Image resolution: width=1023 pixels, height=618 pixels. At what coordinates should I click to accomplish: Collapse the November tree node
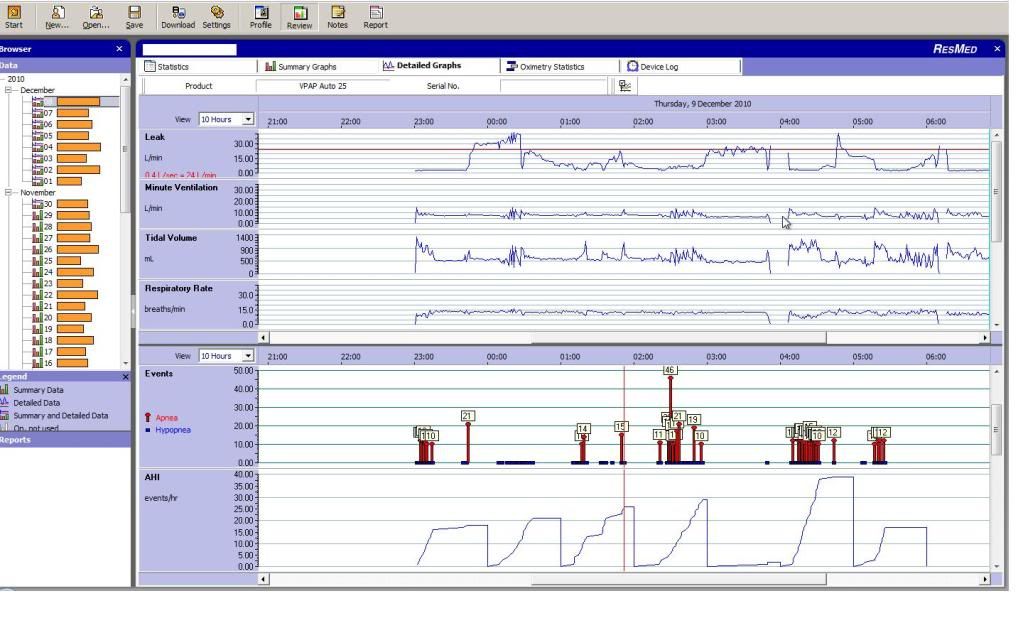(x=8, y=193)
